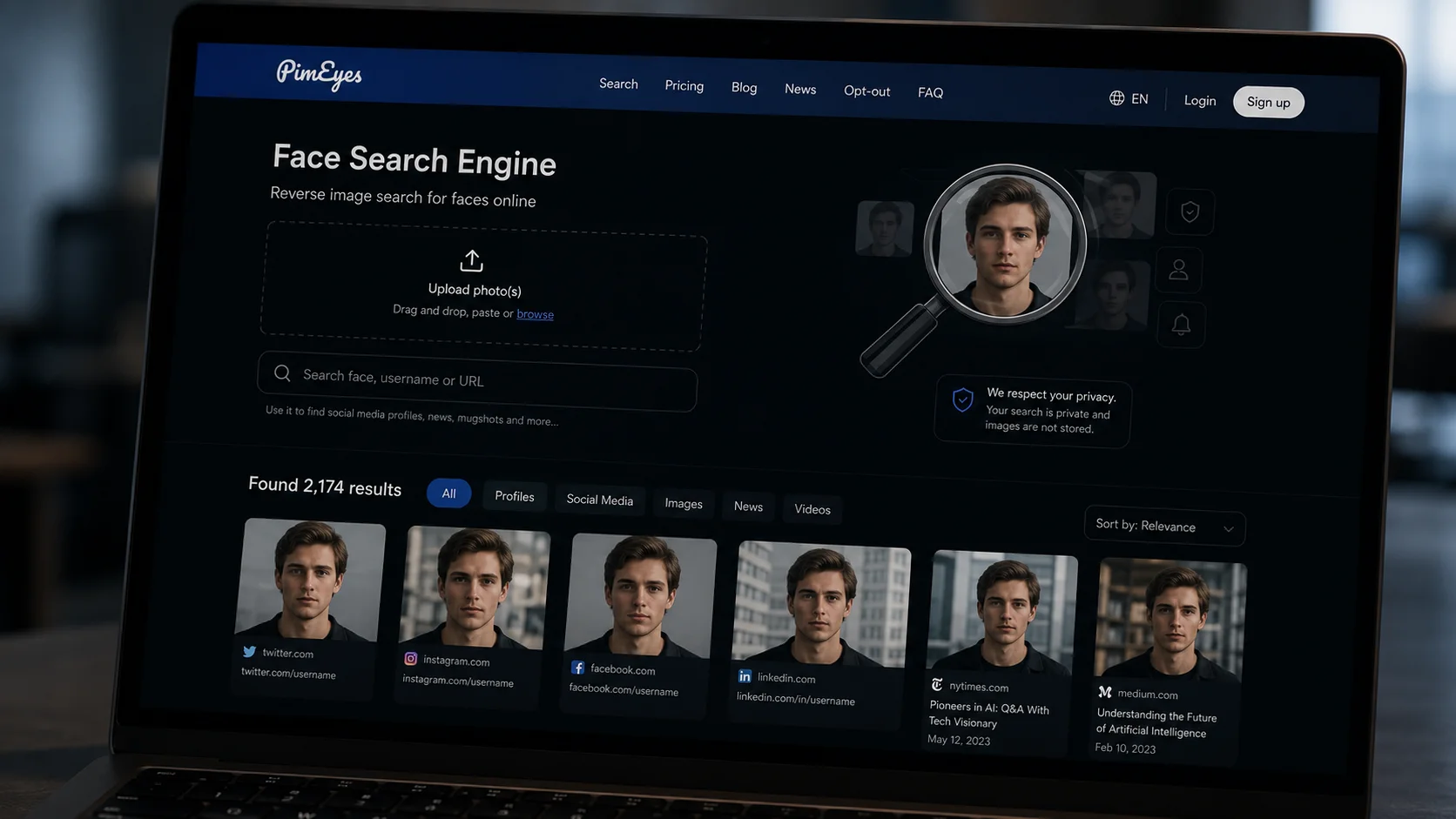1456x819 pixels.
Task: Click the twitter.com/username link
Action: [288, 673]
